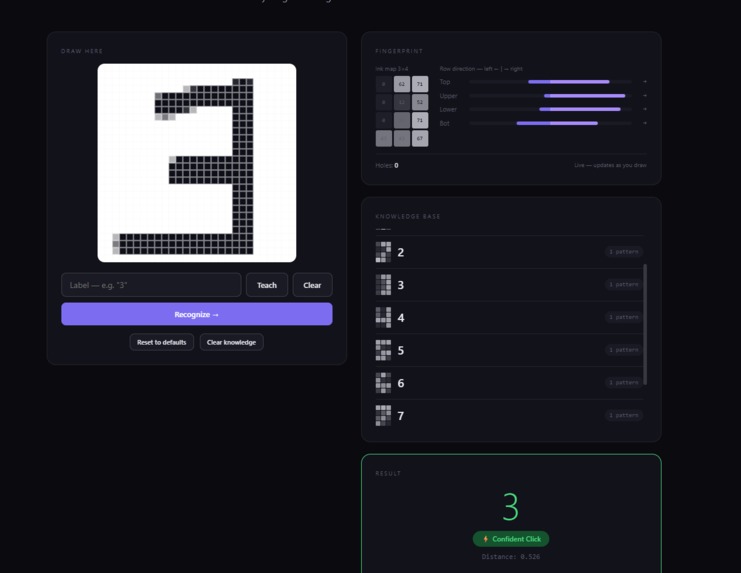Select digit 2 row in knowledge base
The width and height of the screenshot is (741, 573).
pos(509,252)
